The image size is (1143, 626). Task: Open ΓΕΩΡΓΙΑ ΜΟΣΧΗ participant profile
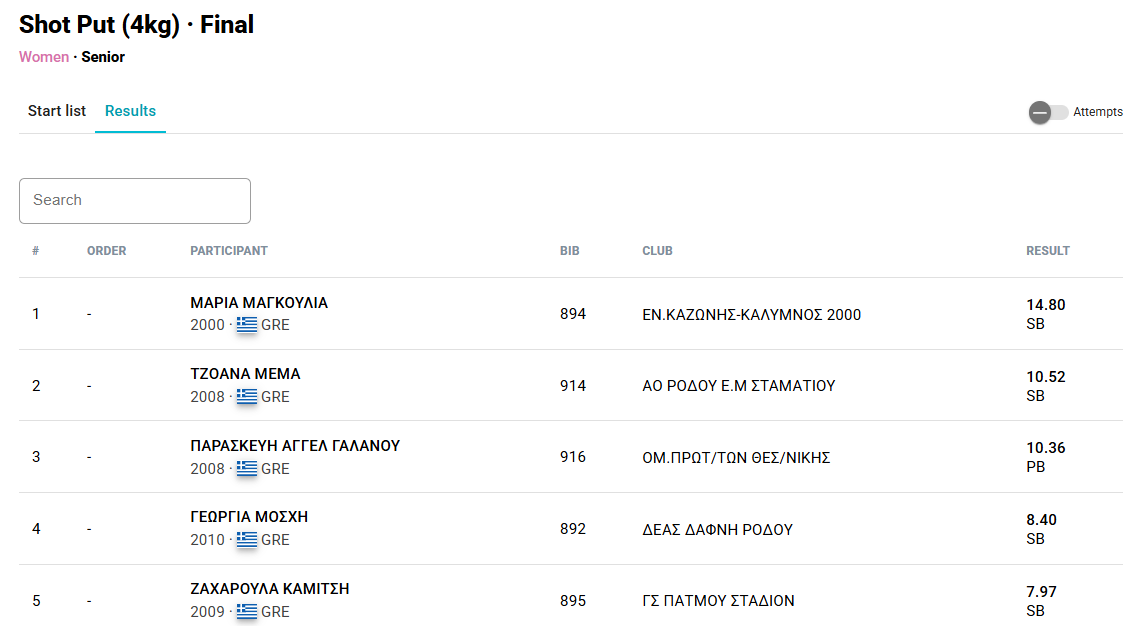point(249,517)
